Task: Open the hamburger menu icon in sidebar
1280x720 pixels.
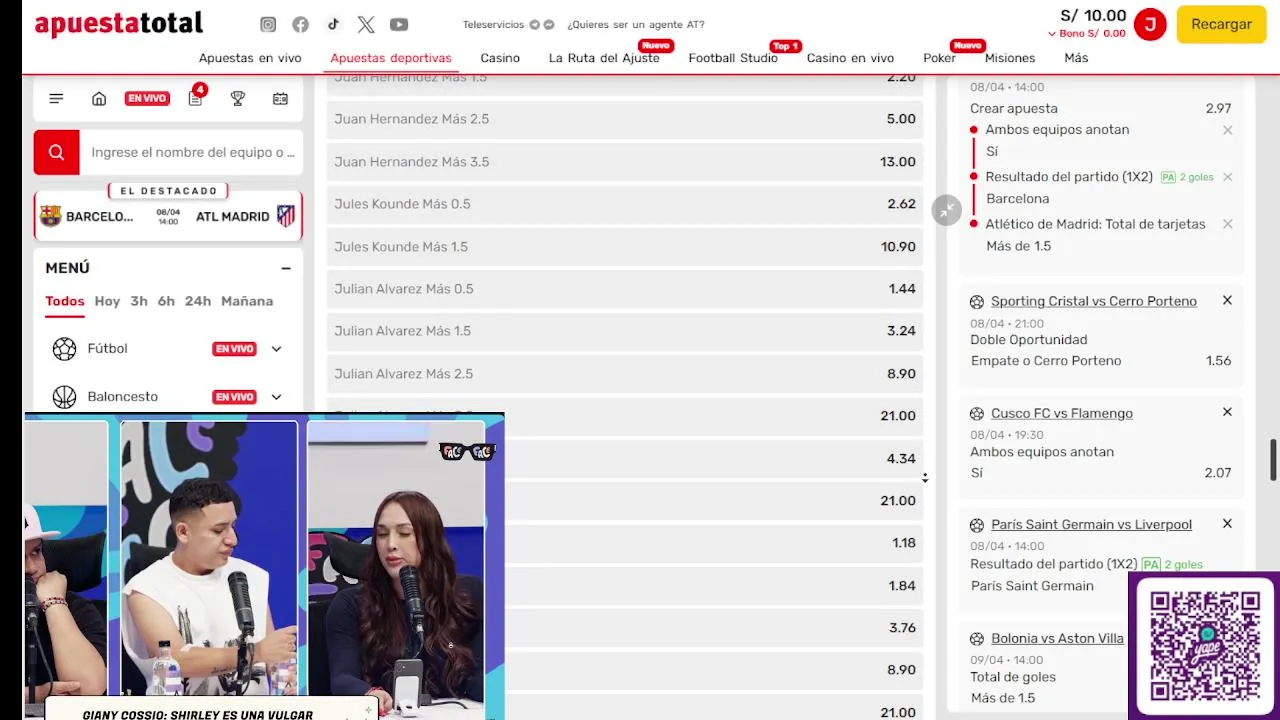Action: pos(56,98)
